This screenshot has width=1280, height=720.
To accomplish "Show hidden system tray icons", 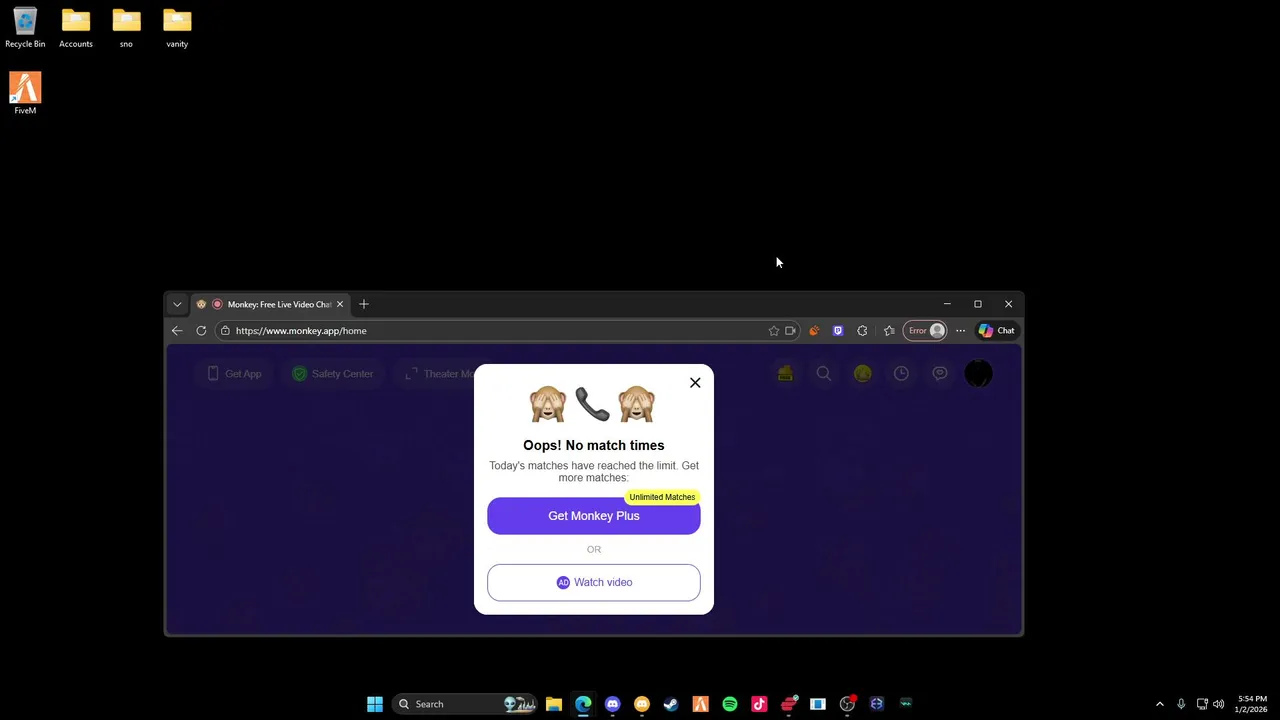I will tap(1160, 704).
